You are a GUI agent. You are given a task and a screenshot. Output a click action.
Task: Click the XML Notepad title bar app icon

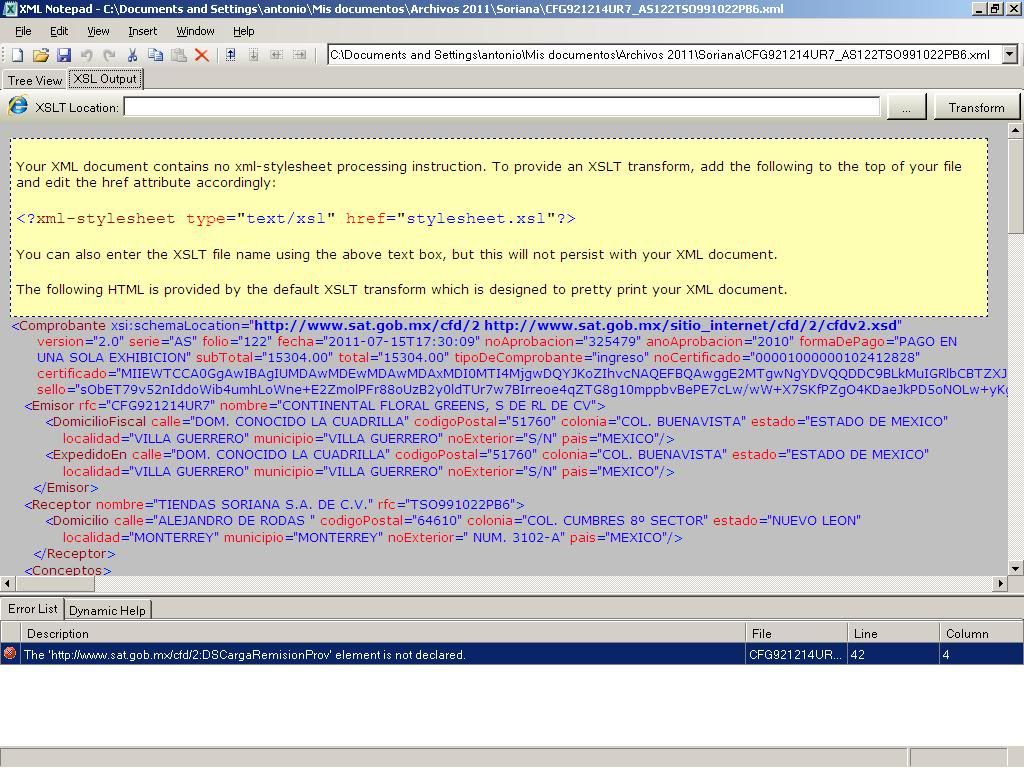pos(9,8)
